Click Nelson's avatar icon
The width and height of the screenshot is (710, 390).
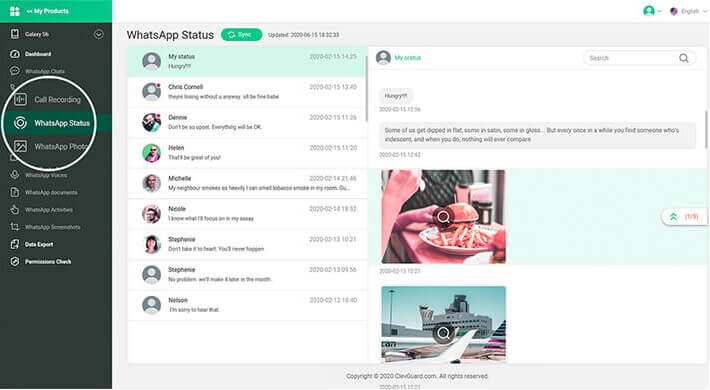(151, 305)
